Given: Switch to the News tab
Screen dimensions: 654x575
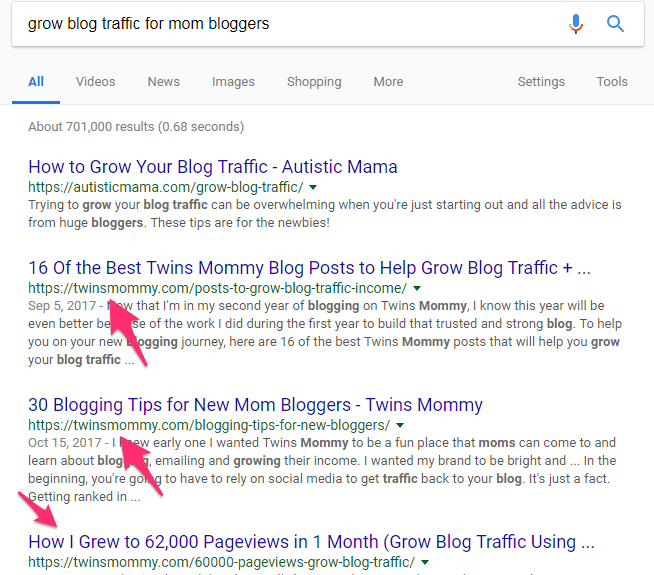Looking at the screenshot, I should coord(164,82).
